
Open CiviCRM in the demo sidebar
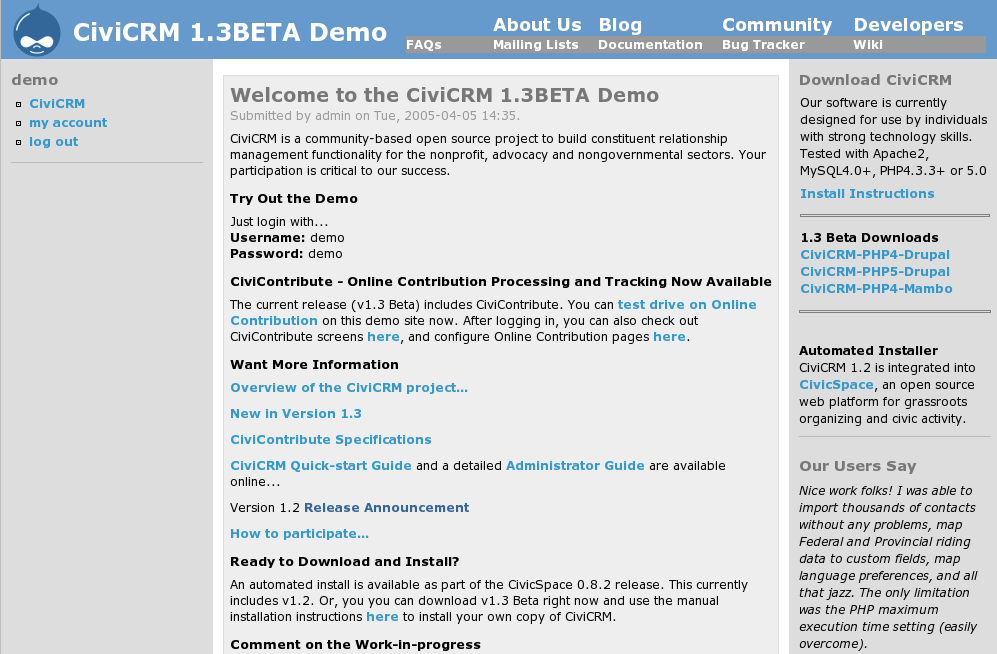coord(57,104)
